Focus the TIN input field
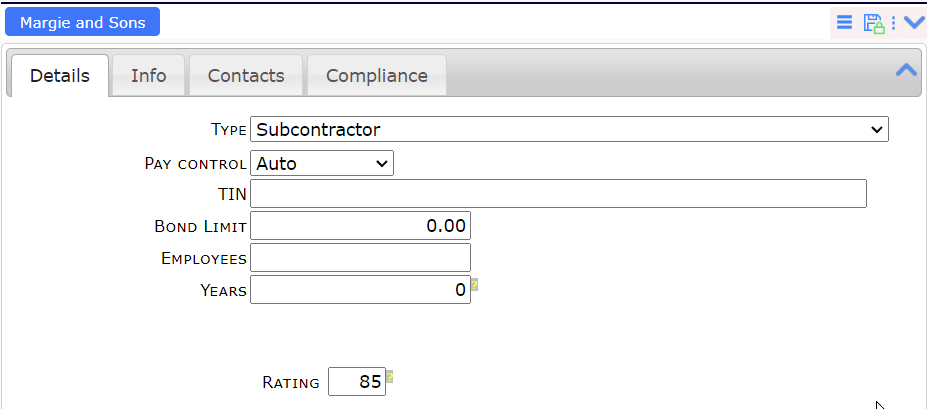This screenshot has width=927, height=409. pos(558,194)
